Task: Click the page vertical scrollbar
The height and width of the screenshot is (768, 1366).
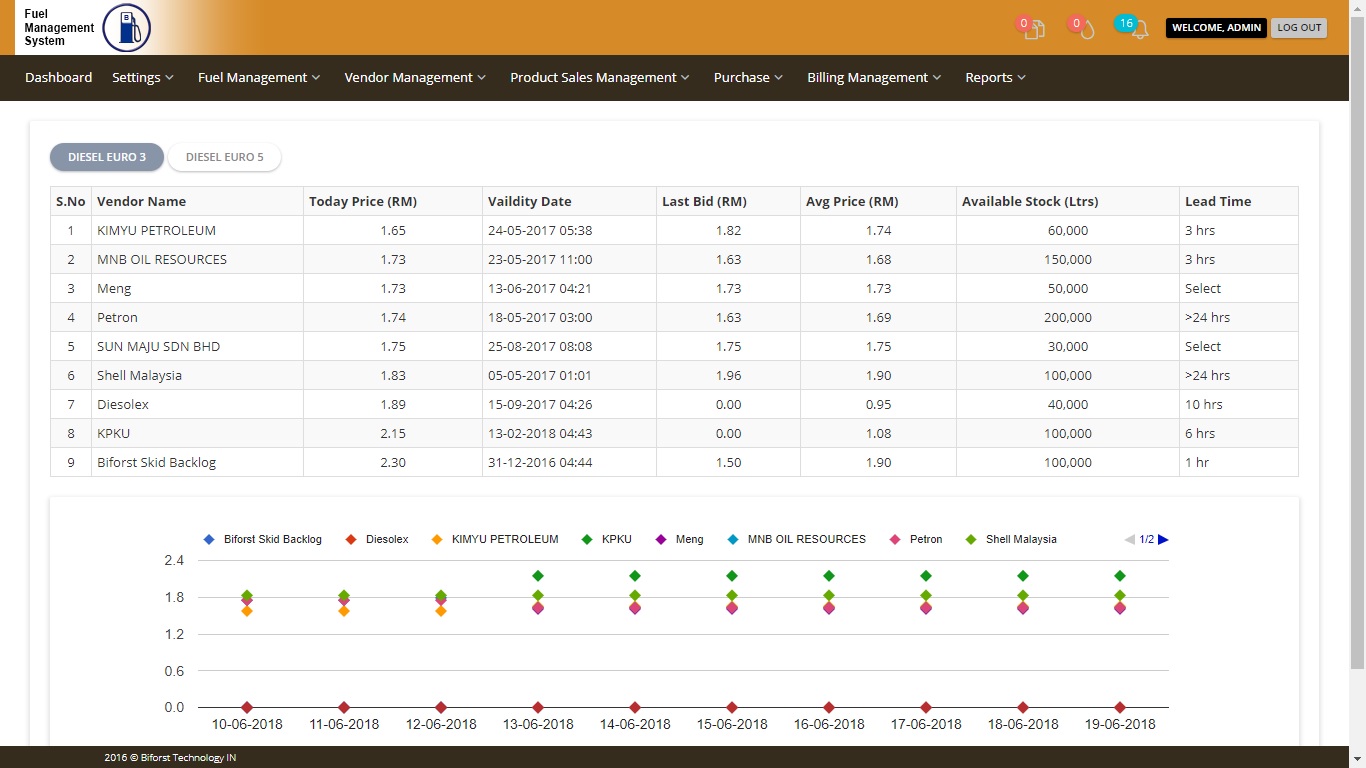Action: 1357,340
